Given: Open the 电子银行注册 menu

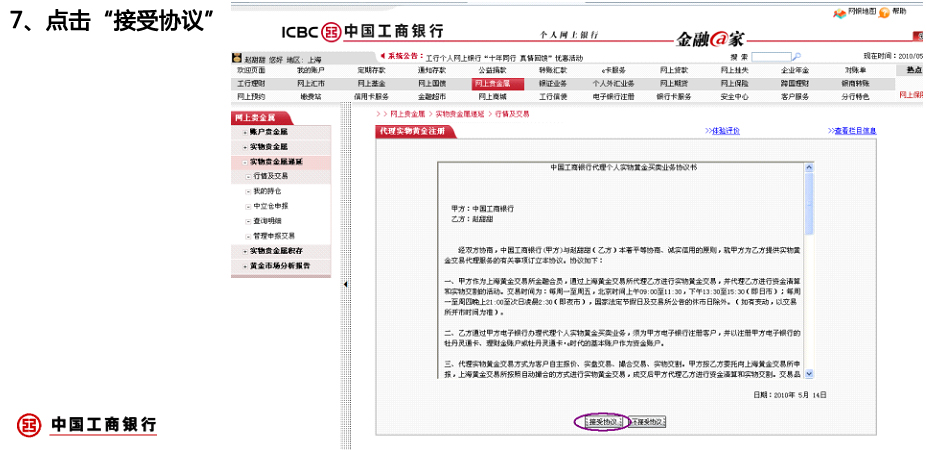Looking at the screenshot, I should click(x=614, y=96).
